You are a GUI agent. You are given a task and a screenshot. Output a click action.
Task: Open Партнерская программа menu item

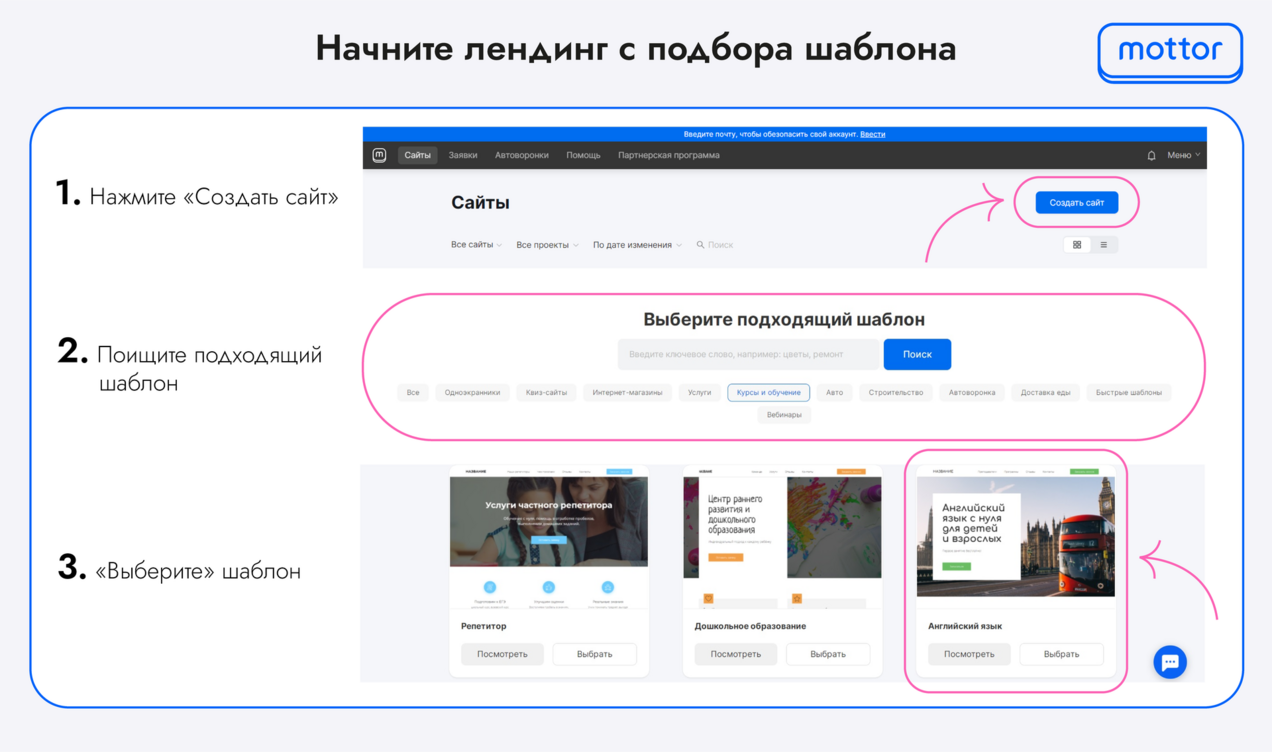coord(669,155)
